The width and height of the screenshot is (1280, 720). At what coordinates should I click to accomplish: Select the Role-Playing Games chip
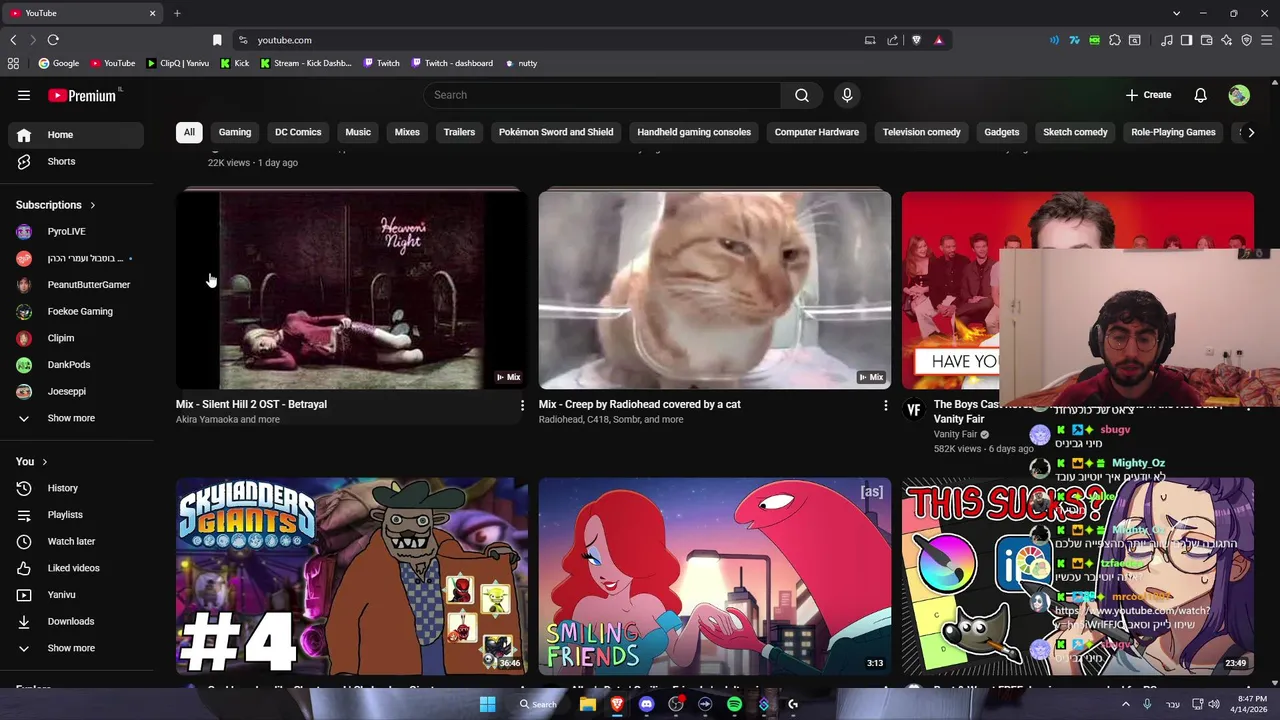[1173, 132]
